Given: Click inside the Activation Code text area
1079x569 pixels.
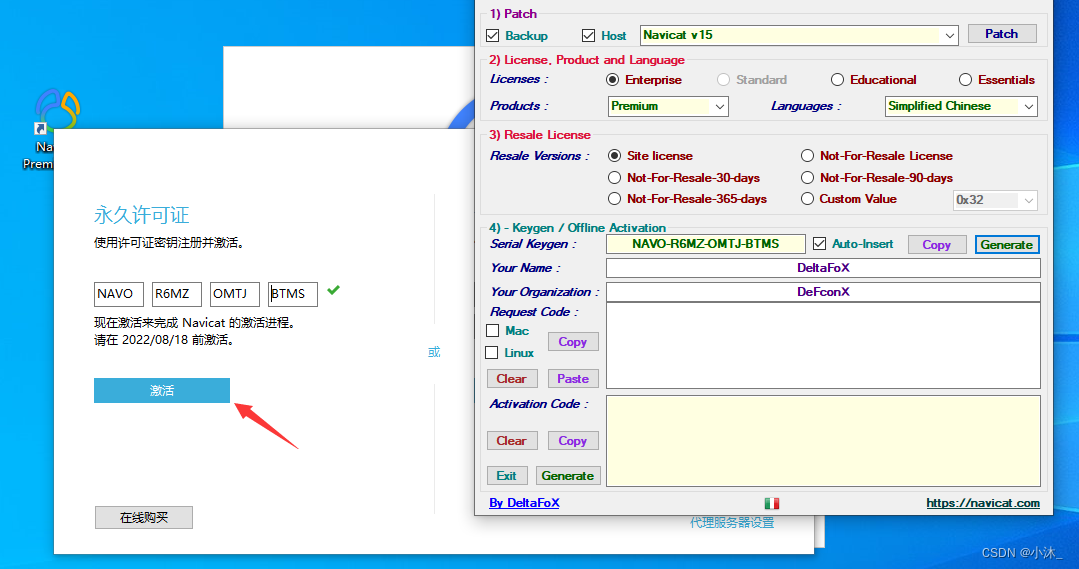Looking at the screenshot, I should click(x=823, y=441).
